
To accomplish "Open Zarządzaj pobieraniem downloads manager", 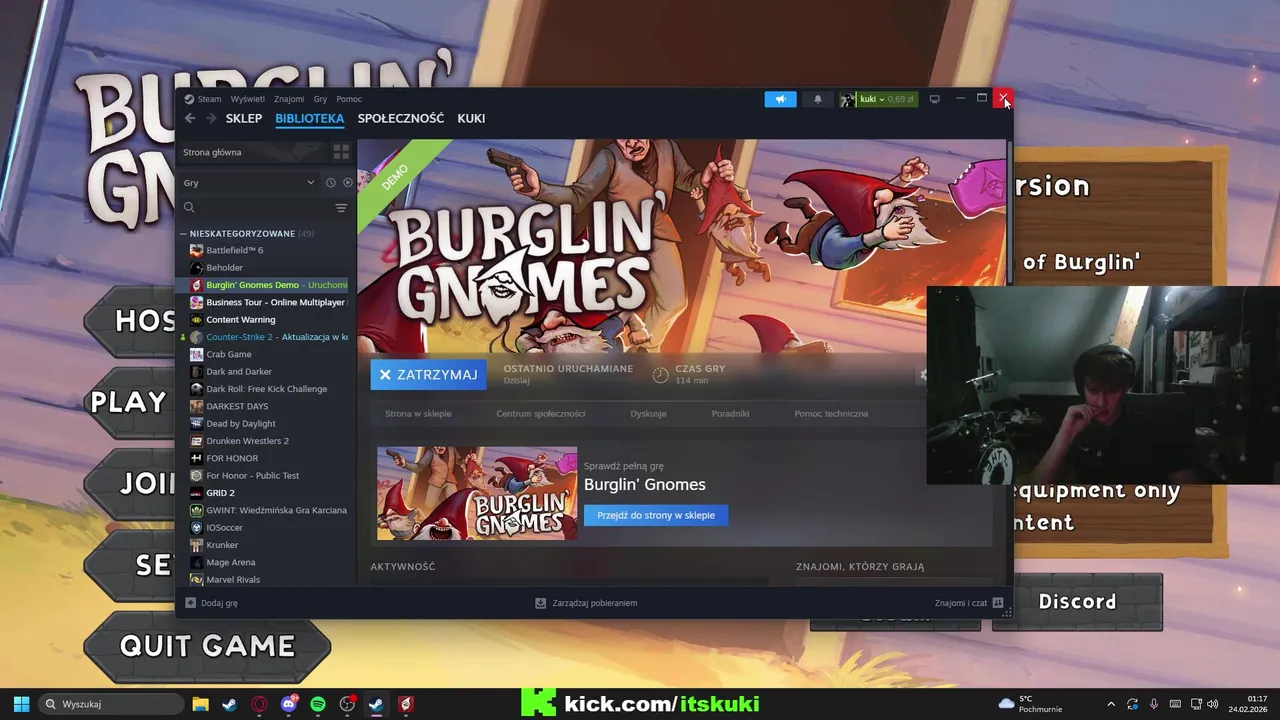I will coord(586,603).
